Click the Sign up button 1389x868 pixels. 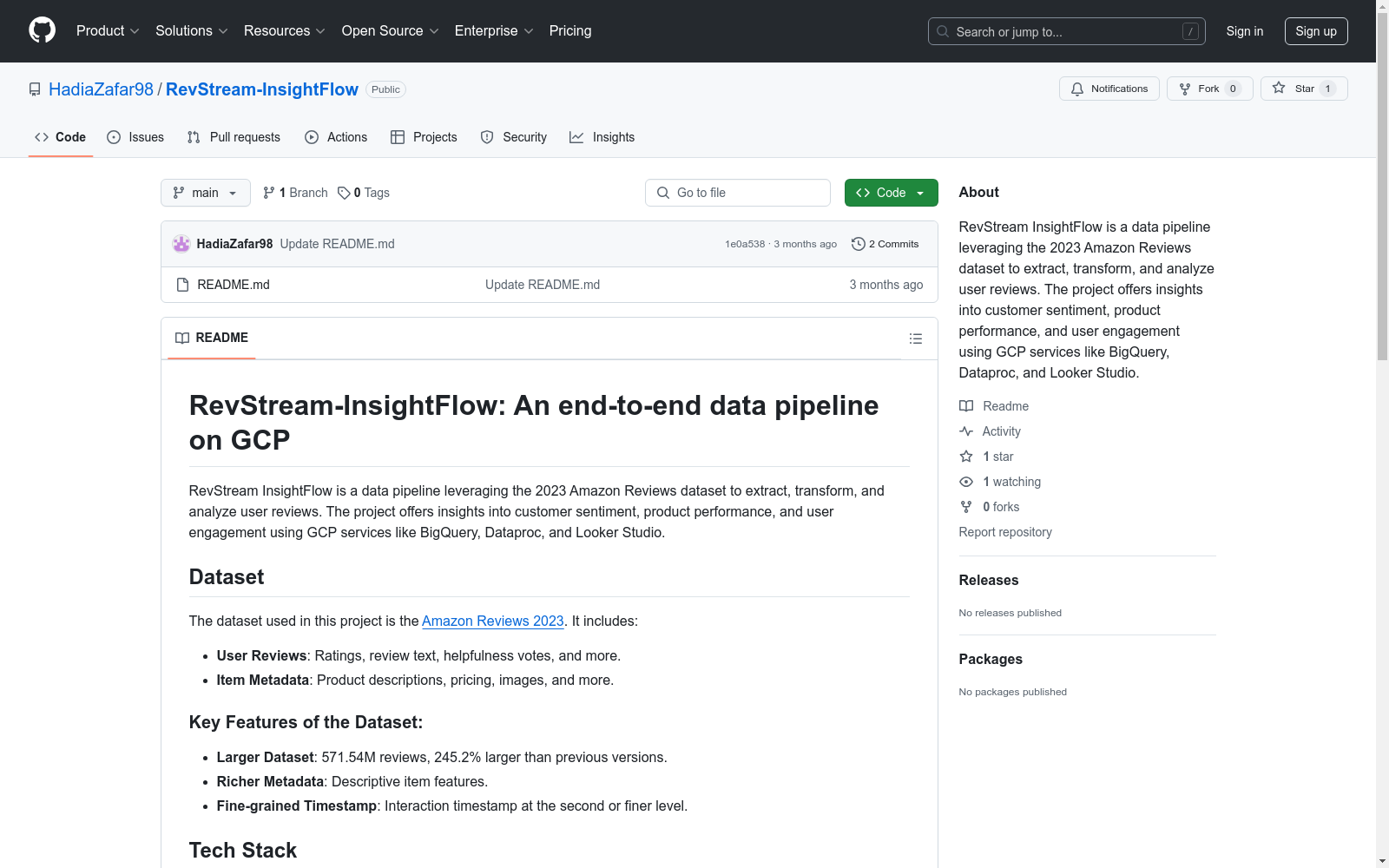[x=1315, y=31]
